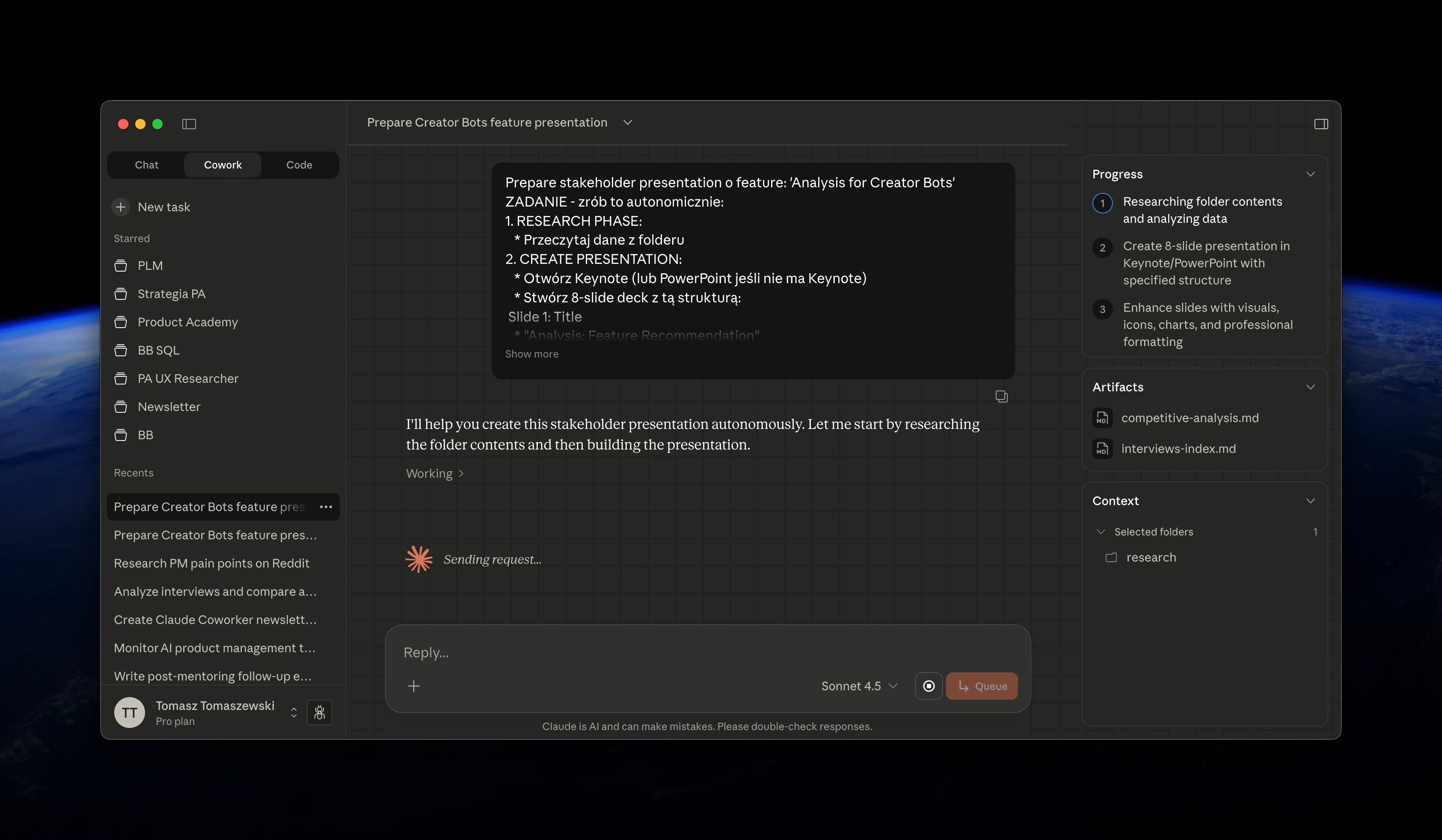
Task: Open the three-dots menu on selected recent task
Action: [x=326, y=507]
